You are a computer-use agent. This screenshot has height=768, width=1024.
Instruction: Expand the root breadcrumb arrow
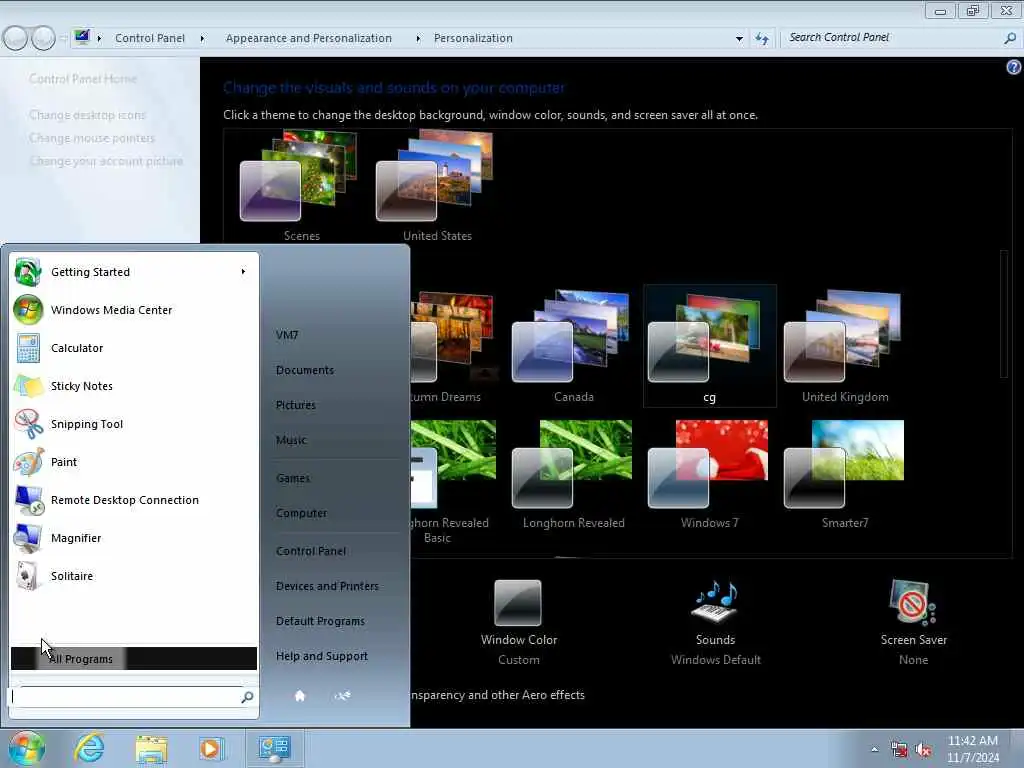point(99,39)
